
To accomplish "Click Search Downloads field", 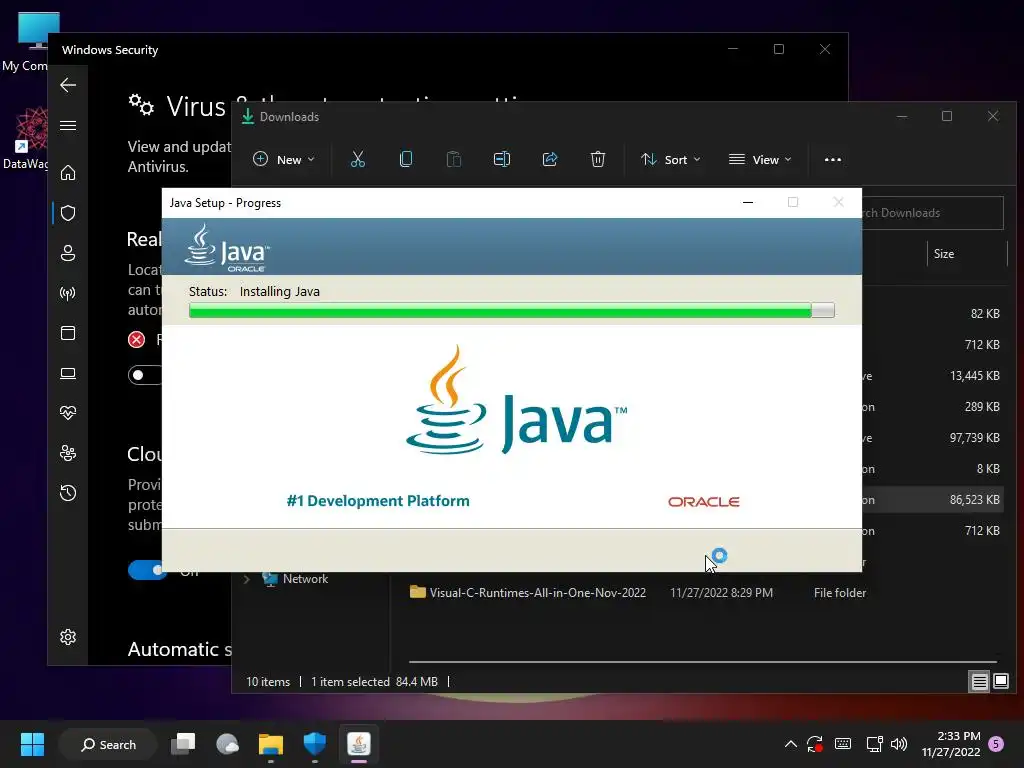I will [x=933, y=213].
